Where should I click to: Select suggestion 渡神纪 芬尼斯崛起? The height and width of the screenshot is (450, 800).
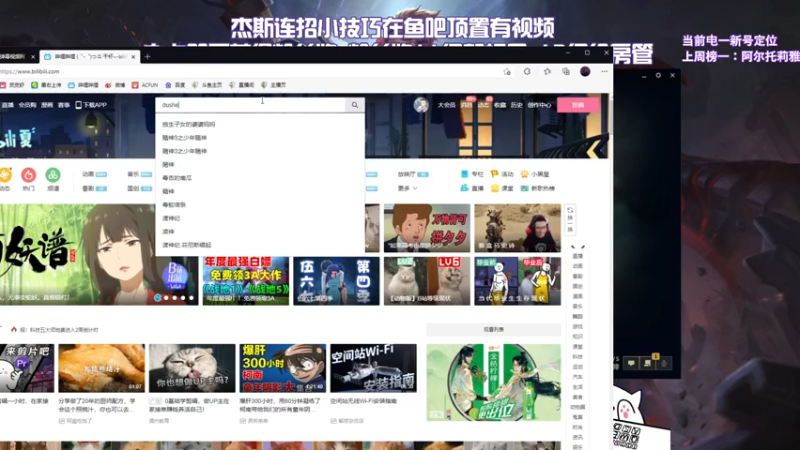(x=187, y=245)
